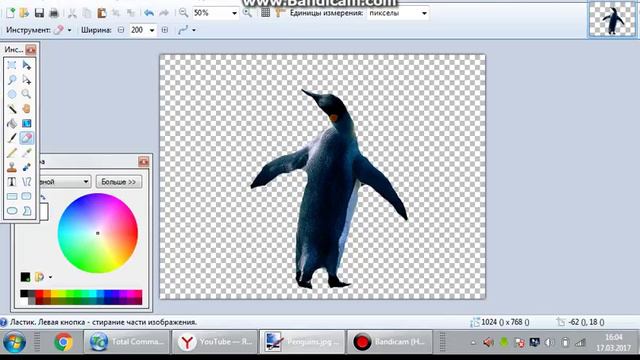Create a new image file
640x360 pixels.
[10, 13]
